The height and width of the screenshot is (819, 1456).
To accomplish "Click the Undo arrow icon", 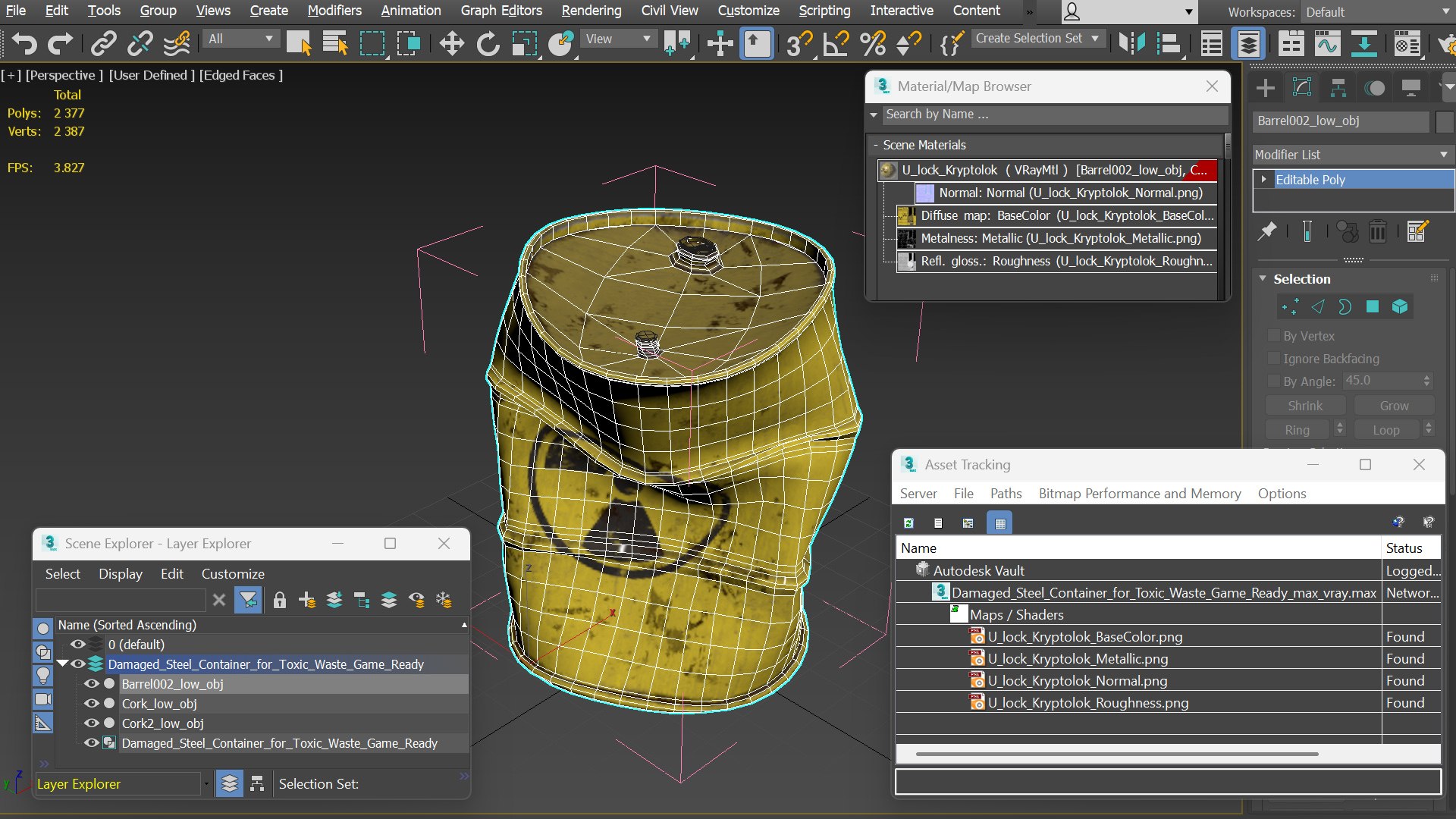I will point(24,43).
